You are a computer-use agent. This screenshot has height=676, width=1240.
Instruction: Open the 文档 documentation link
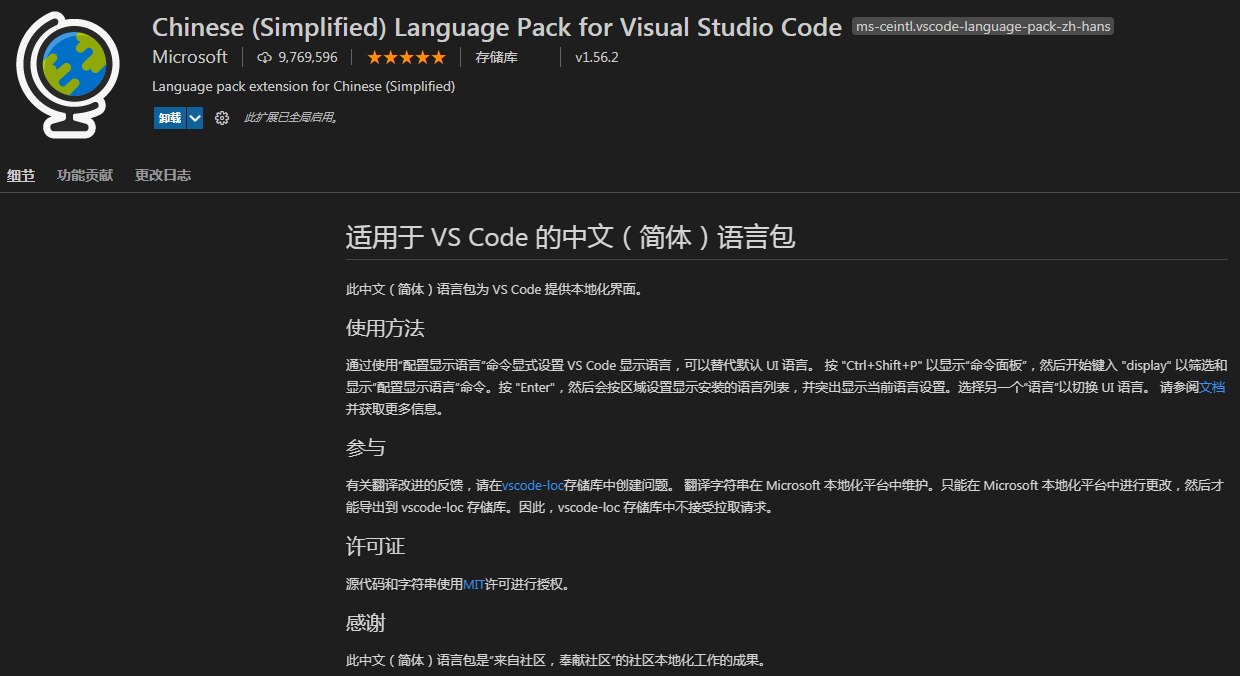(1212, 387)
